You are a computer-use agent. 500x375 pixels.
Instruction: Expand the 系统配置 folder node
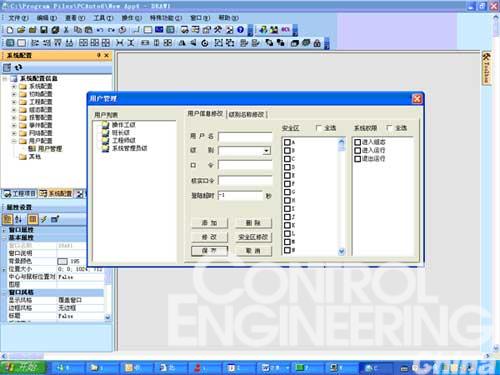tap(14, 86)
